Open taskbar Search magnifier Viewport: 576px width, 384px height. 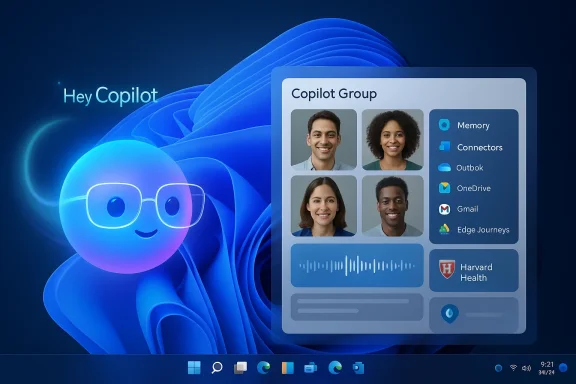coord(217,367)
